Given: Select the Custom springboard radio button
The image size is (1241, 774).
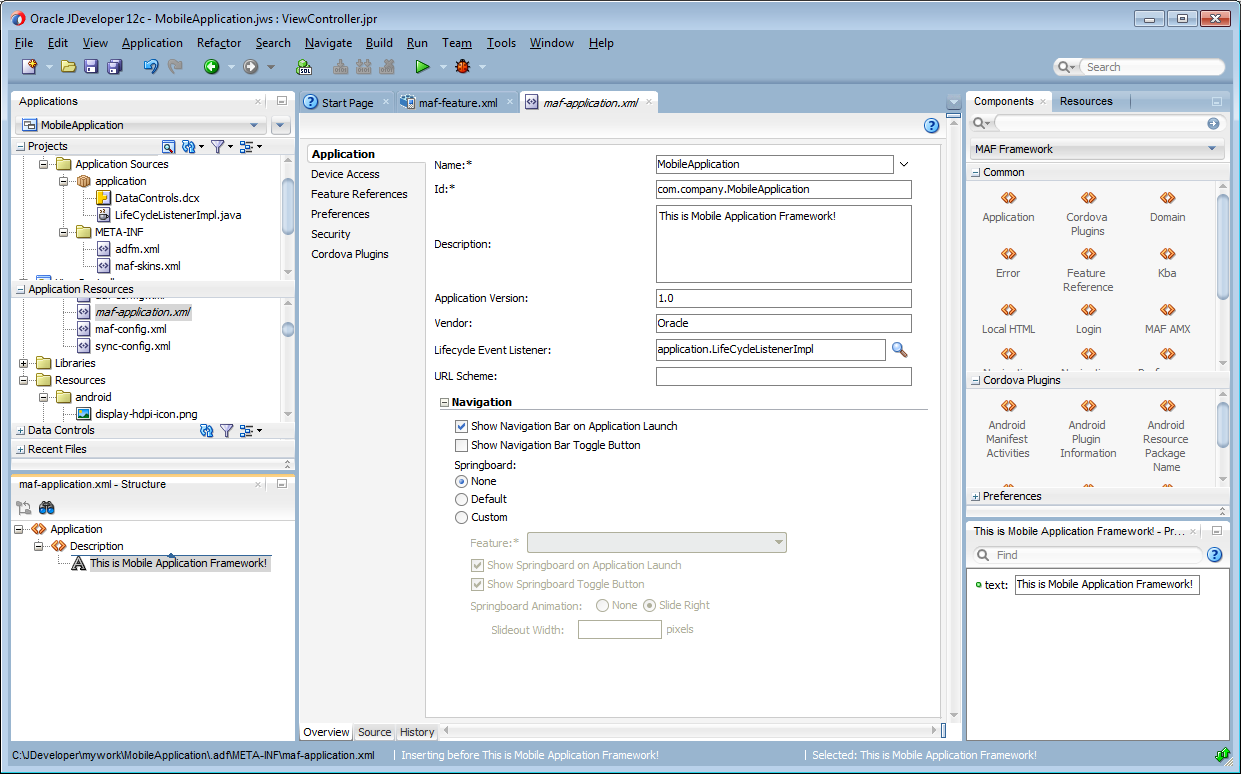Looking at the screenshot, I should pos(461,517).
